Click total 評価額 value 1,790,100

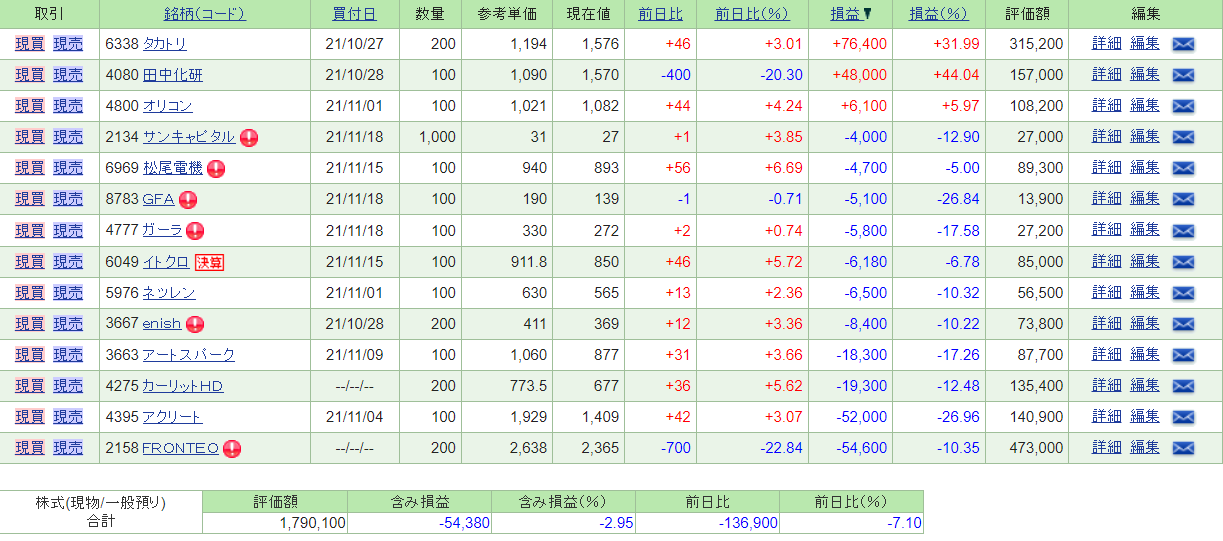tap(313, 523)
